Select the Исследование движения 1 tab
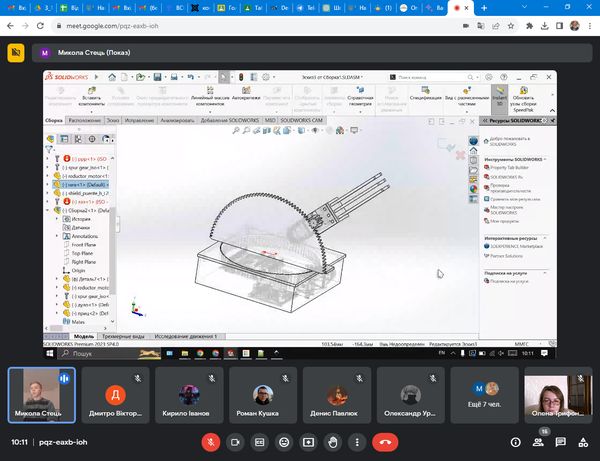The width and height of the screenshot is (600, 461). (187, 337)
